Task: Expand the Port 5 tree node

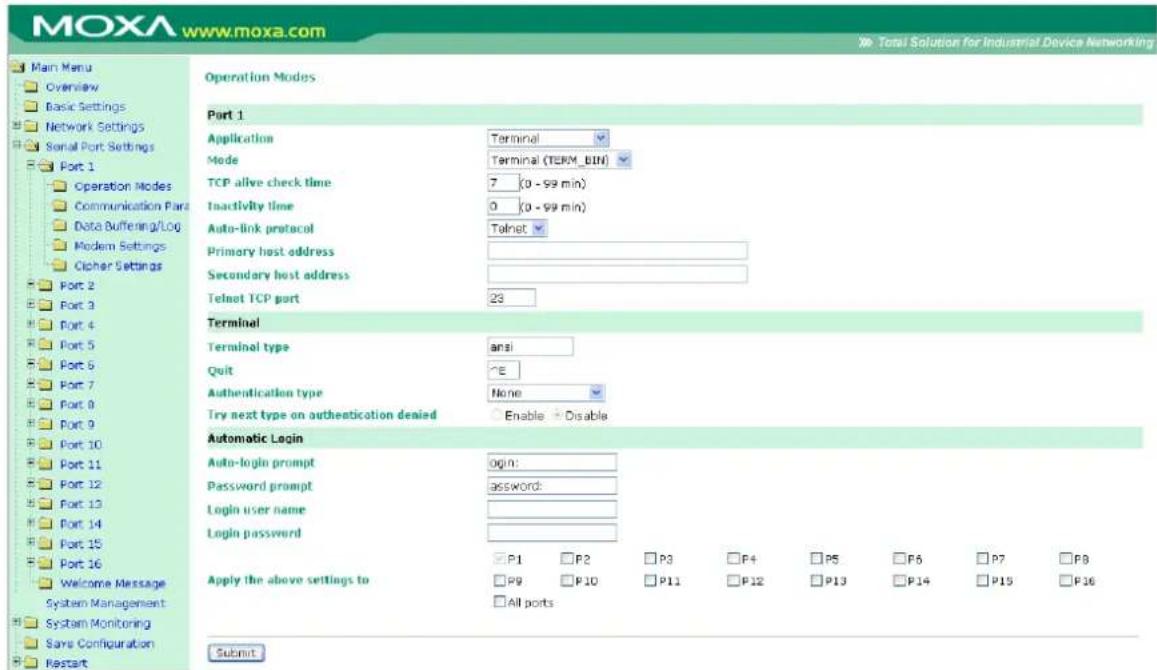Action: [31, 344]
